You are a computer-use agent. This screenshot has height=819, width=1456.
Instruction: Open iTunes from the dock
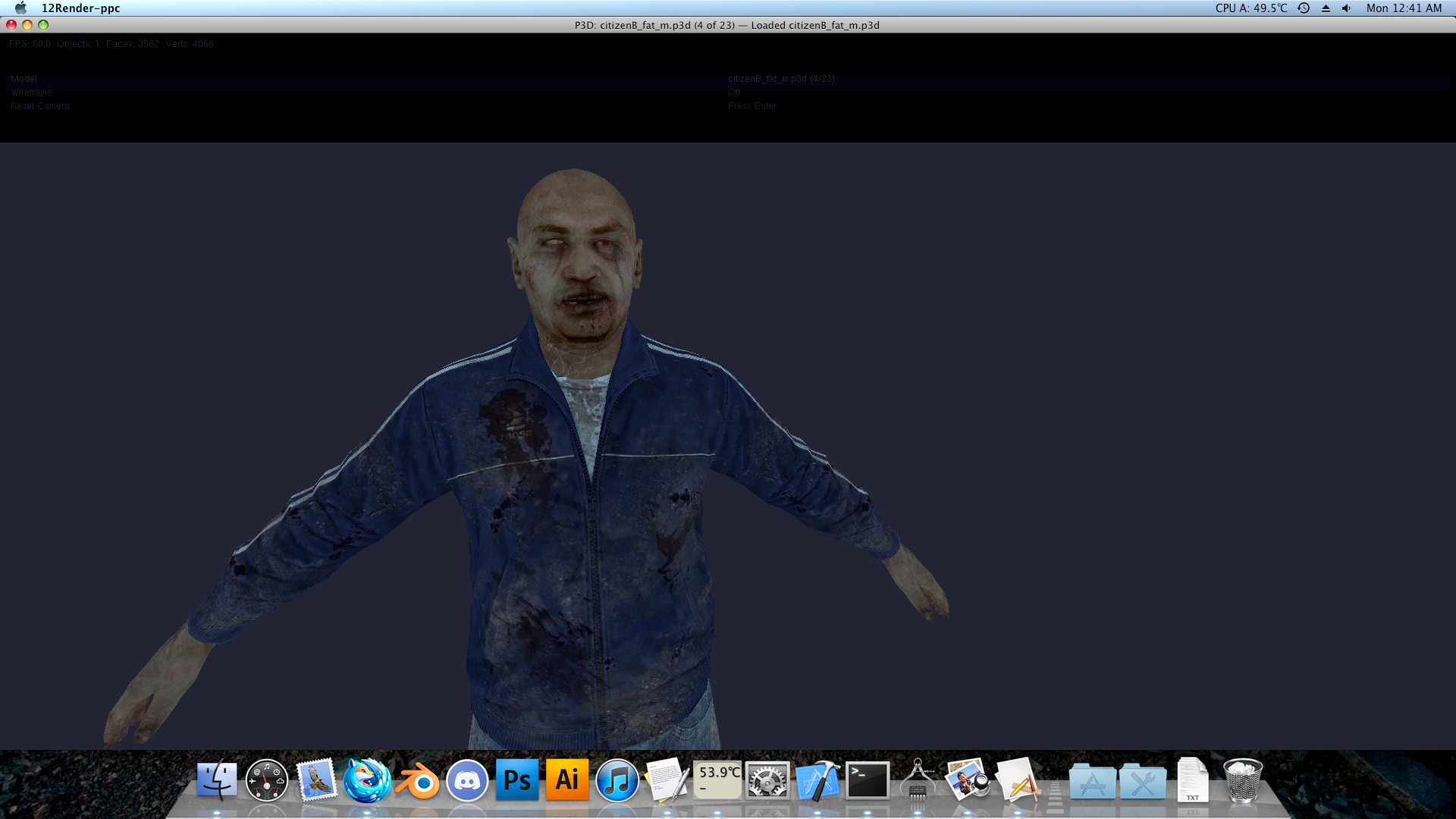tap(617, 781)
